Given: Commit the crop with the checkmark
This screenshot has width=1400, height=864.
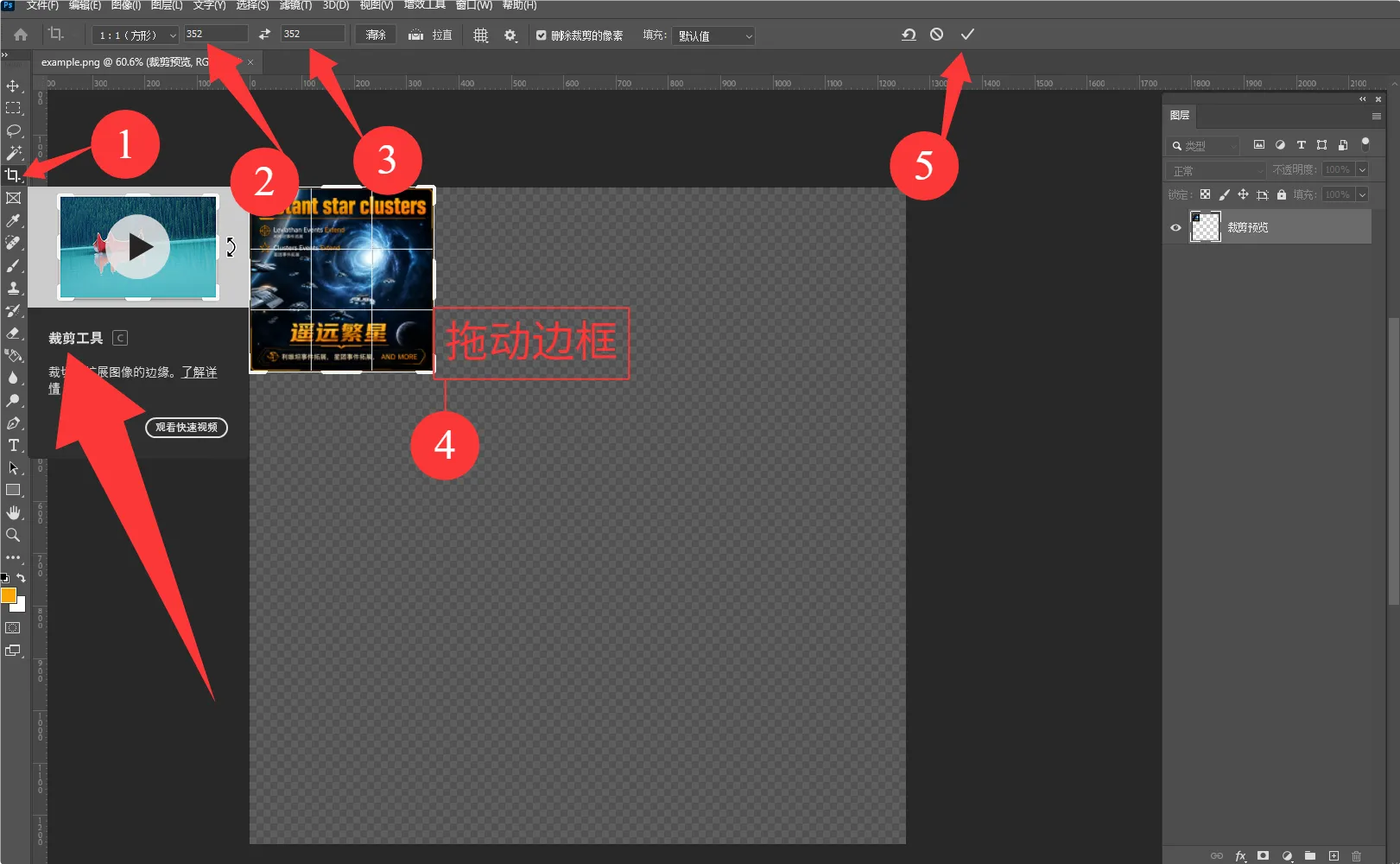Looking at the screenshot, I should coord(967,35).
